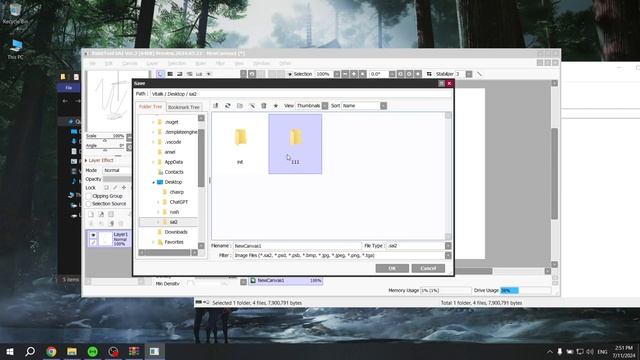Screen dimensions: 640x360
Task: Toggle the Clipping Group checkbox in SAI
Action: tap(89, 196)
